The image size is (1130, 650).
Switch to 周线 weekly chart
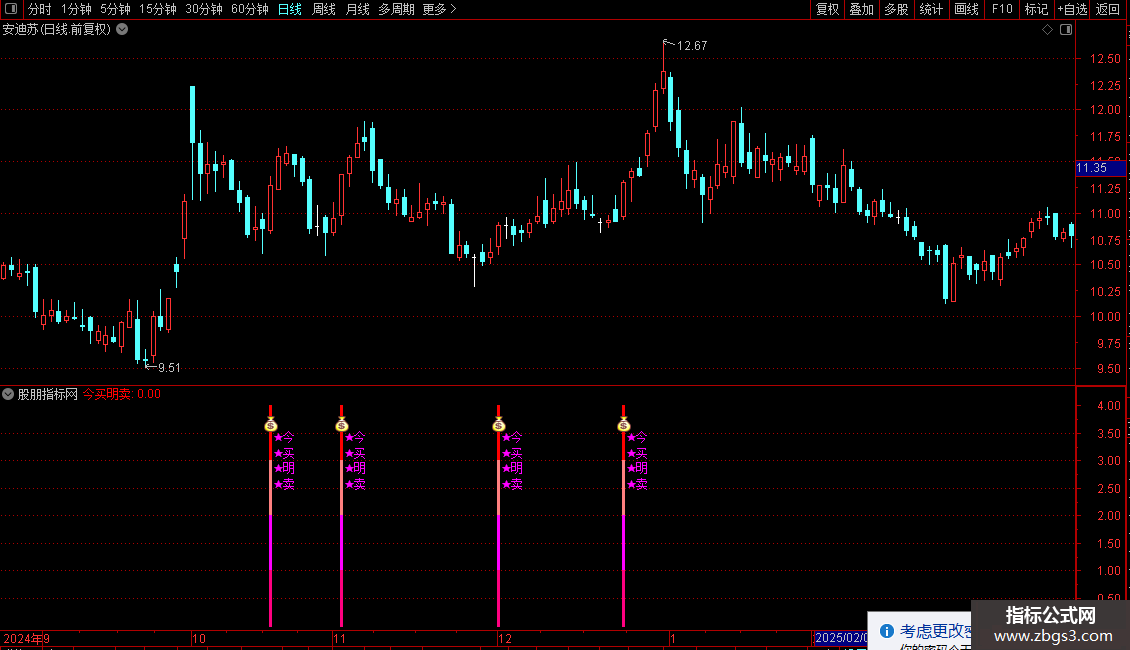pyautogui.click(x=324, y=9)
